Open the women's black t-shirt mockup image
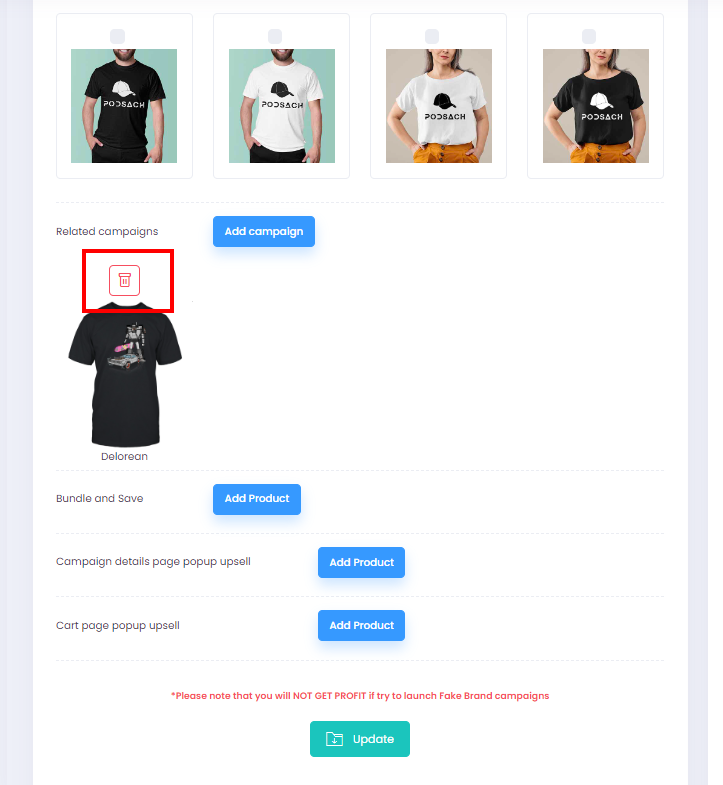The image size is (723, 785). tap(596, 106)
